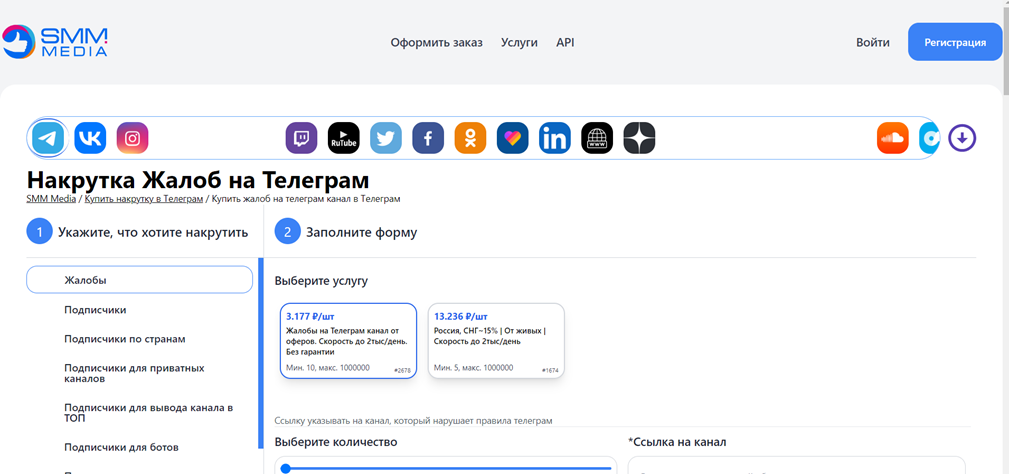Choose the RuTube platform icon
The height and width of the screenshot is (474, 1009).
click(x=344, y=138)
